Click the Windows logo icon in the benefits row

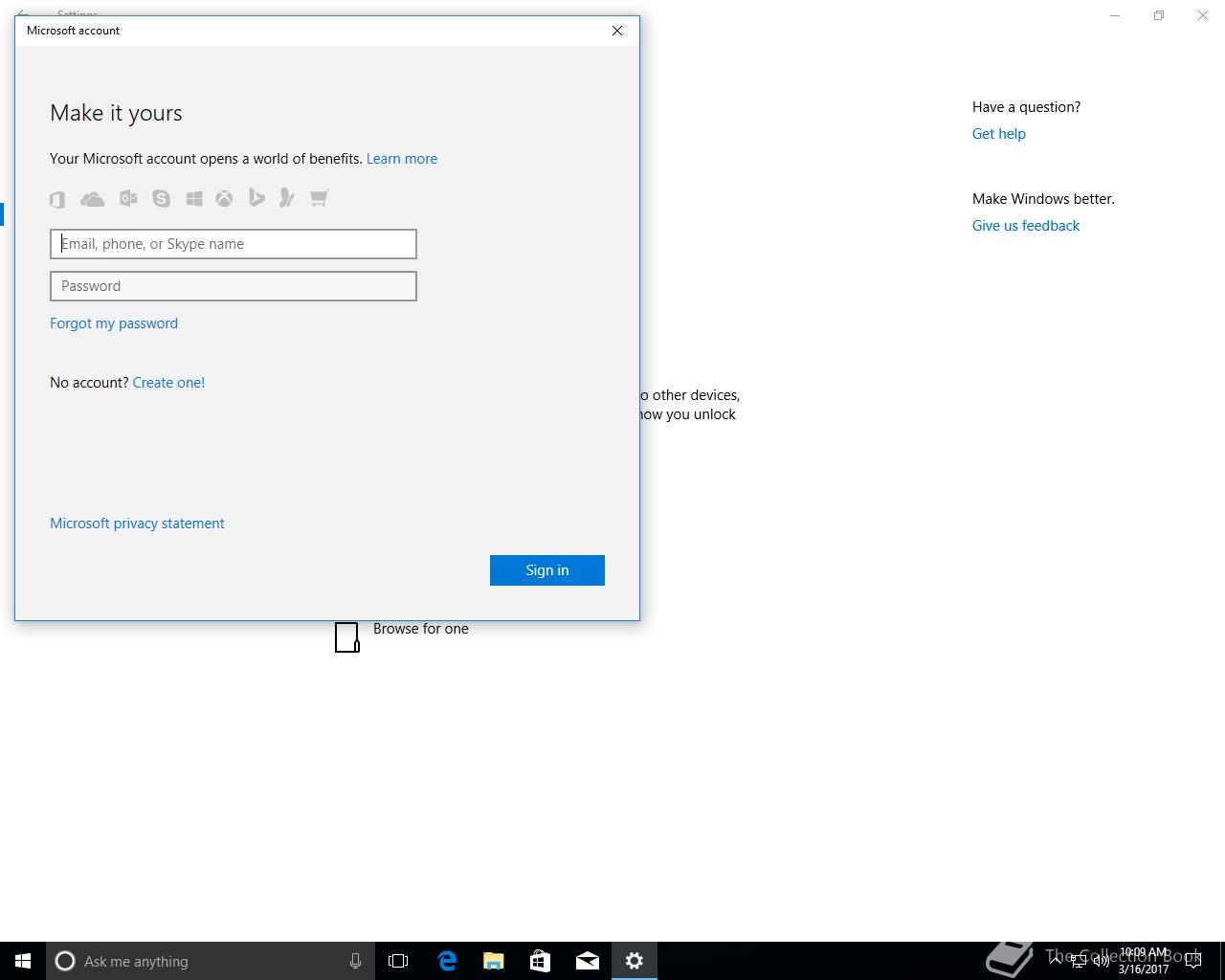(194, 198)
